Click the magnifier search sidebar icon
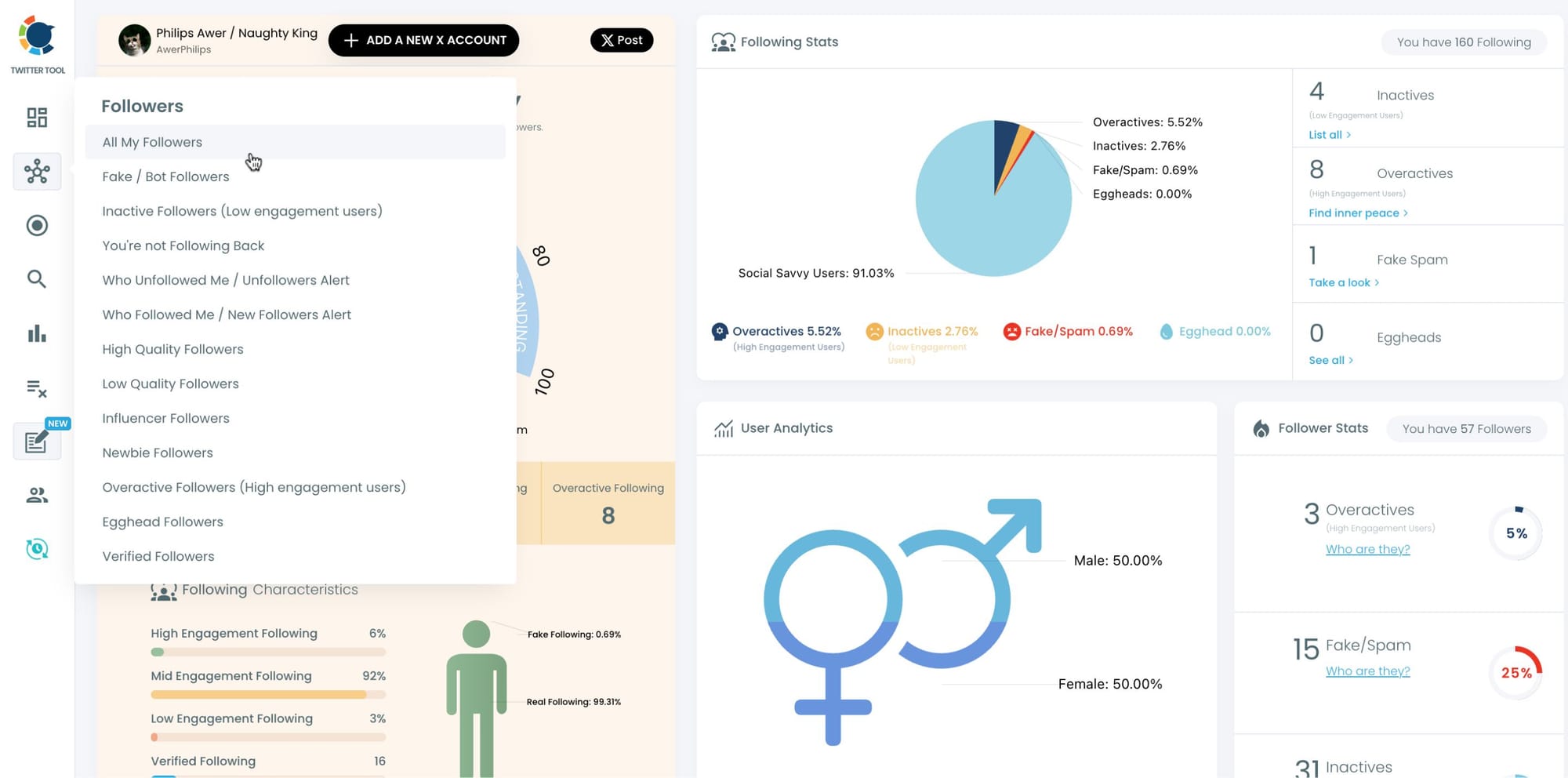The image size is (1568, 778). [37, 279]
